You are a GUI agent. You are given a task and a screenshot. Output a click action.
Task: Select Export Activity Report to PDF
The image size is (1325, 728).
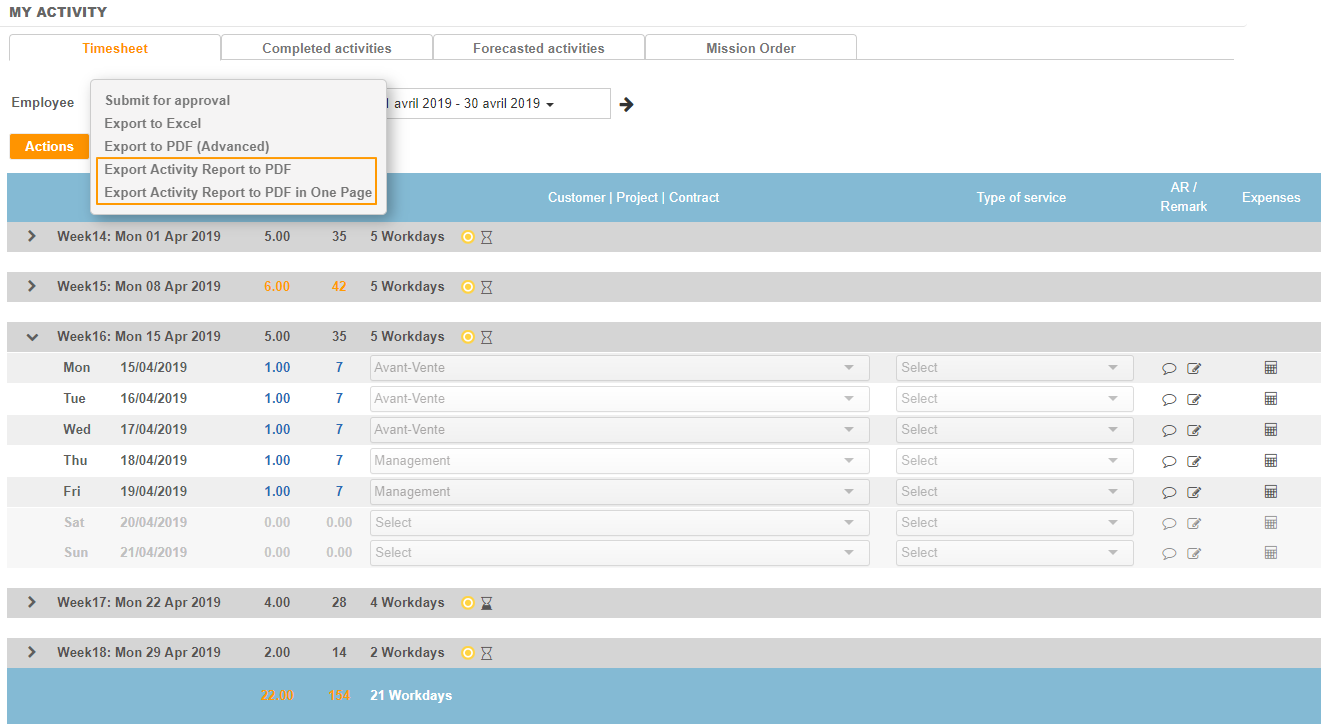point(198,170)
